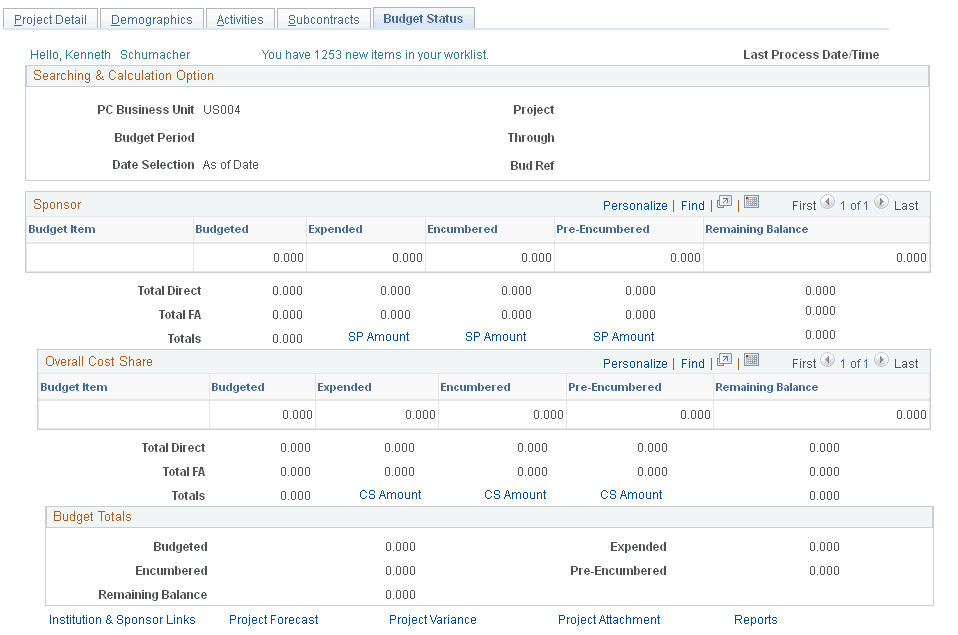Open Overall Cost Share grid in new window
This screenshot has height=635, width=958.
tap(722, 362)
